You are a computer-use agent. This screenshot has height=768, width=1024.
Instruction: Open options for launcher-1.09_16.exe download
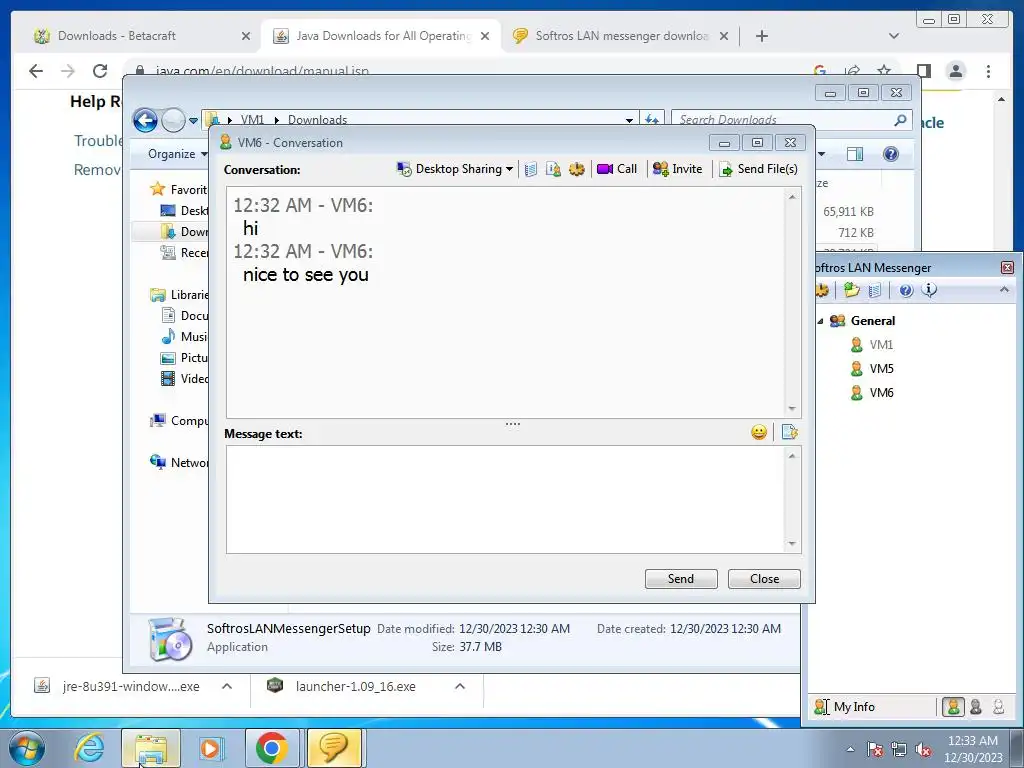click(x=460, y=686)
